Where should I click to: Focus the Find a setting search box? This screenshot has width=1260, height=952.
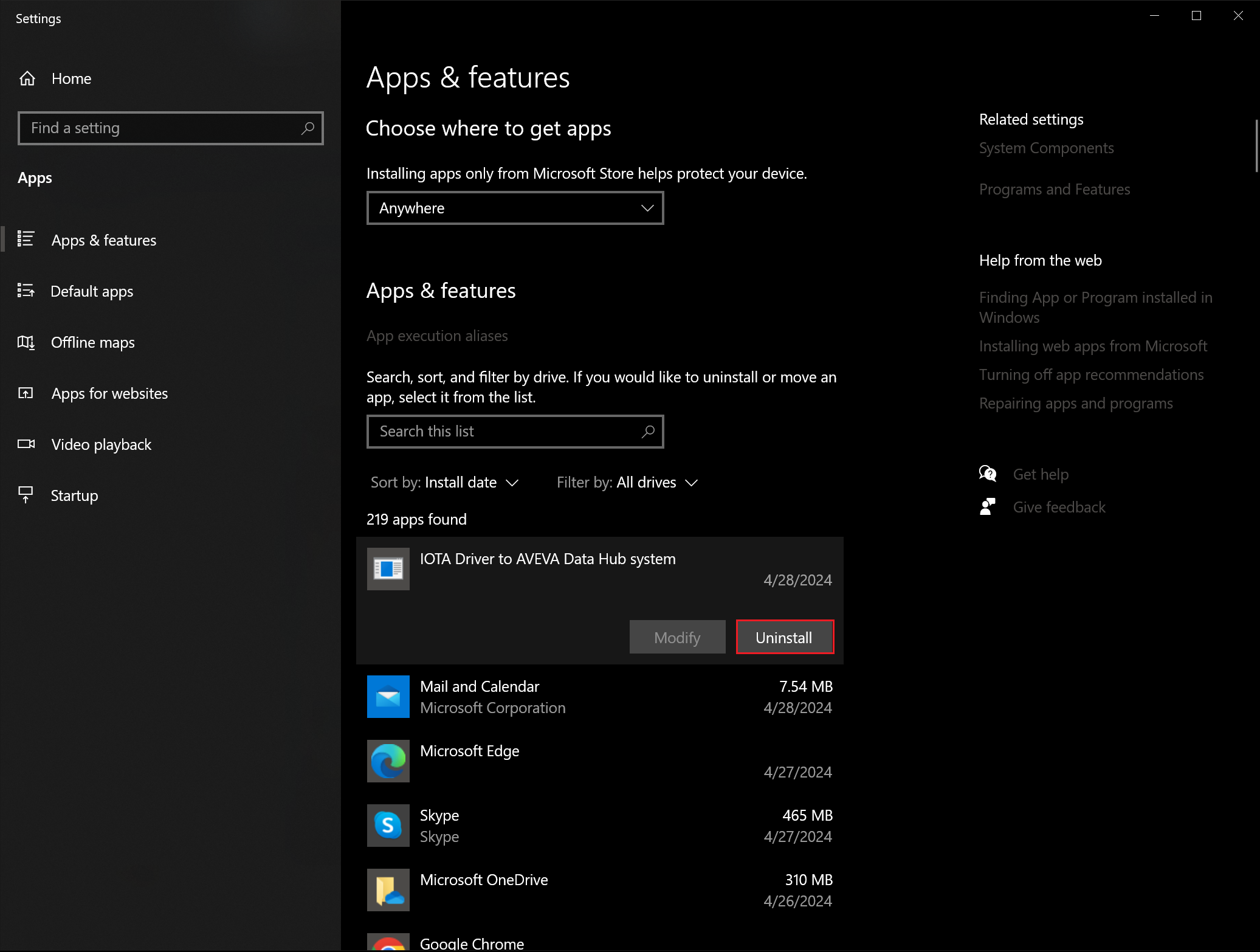(171, 128)
